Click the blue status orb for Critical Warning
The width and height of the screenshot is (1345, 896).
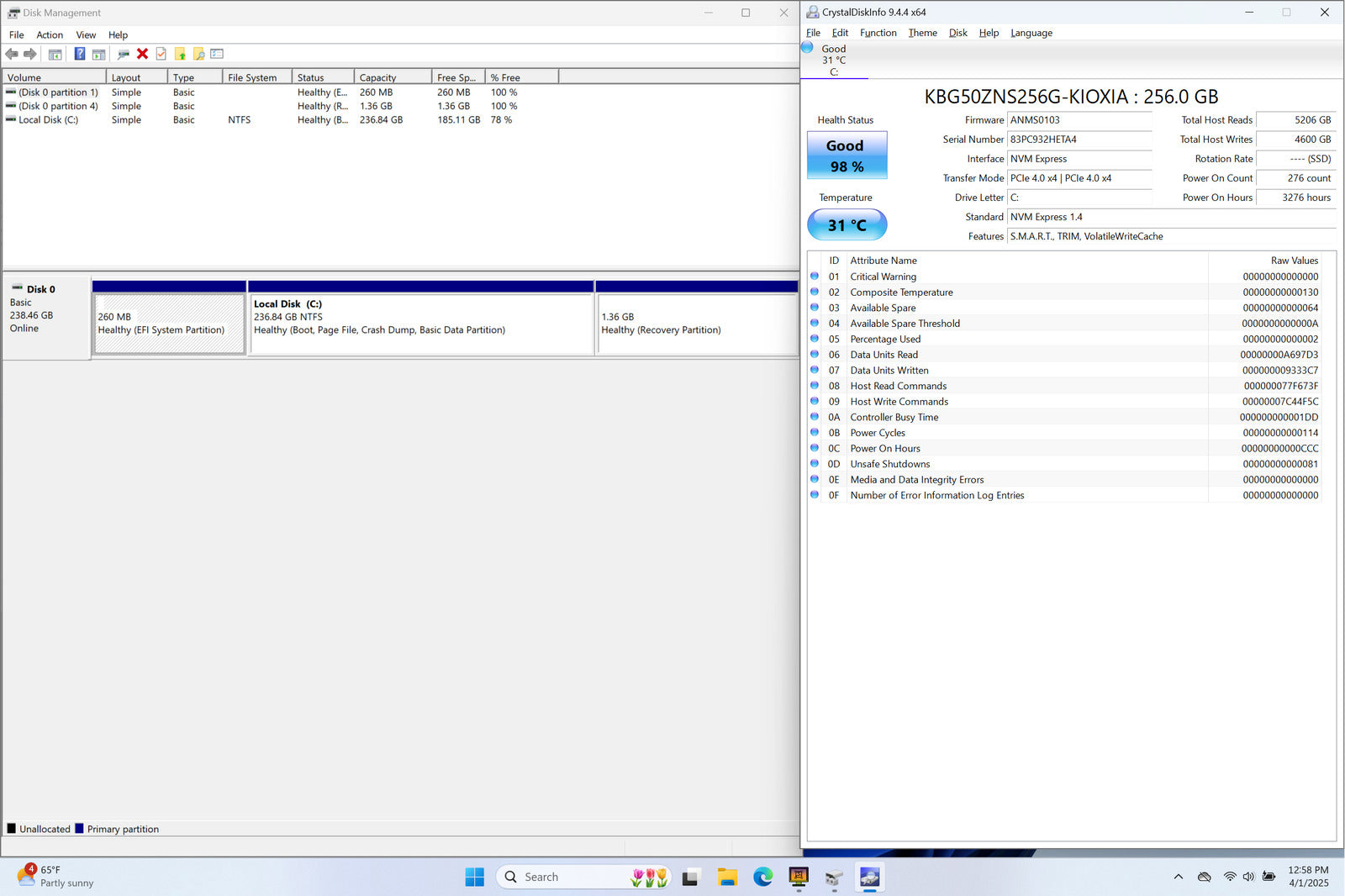[x=814, y=276]
